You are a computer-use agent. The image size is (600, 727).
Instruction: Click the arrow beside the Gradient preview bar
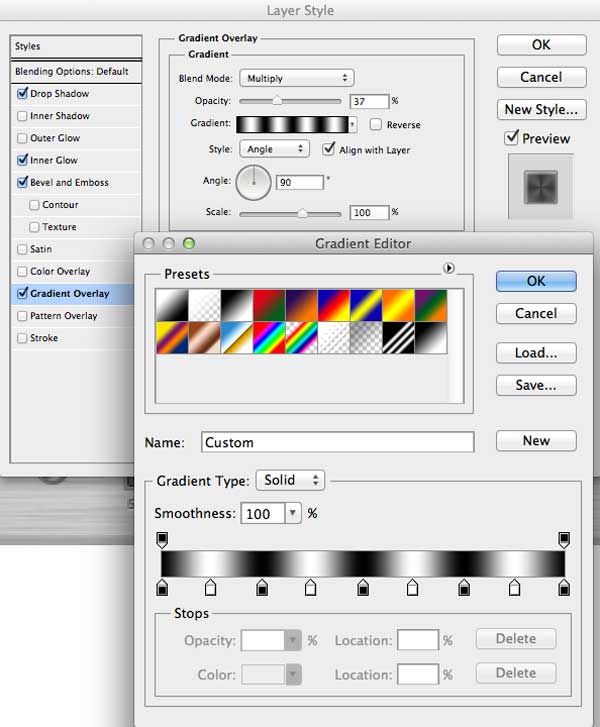coord(352,124)
